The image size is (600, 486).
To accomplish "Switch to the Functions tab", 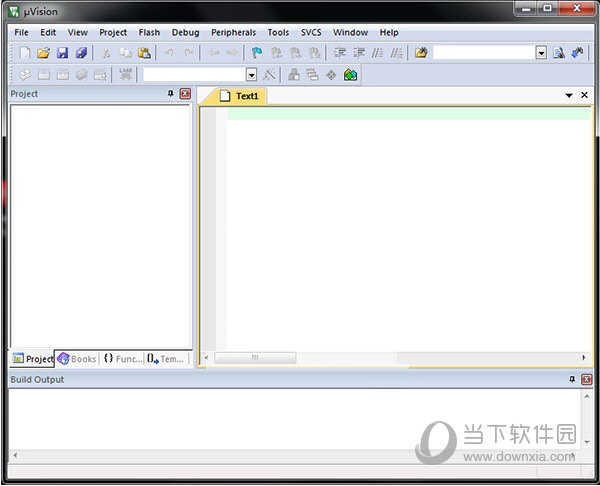I will click(x=122, y=359).
